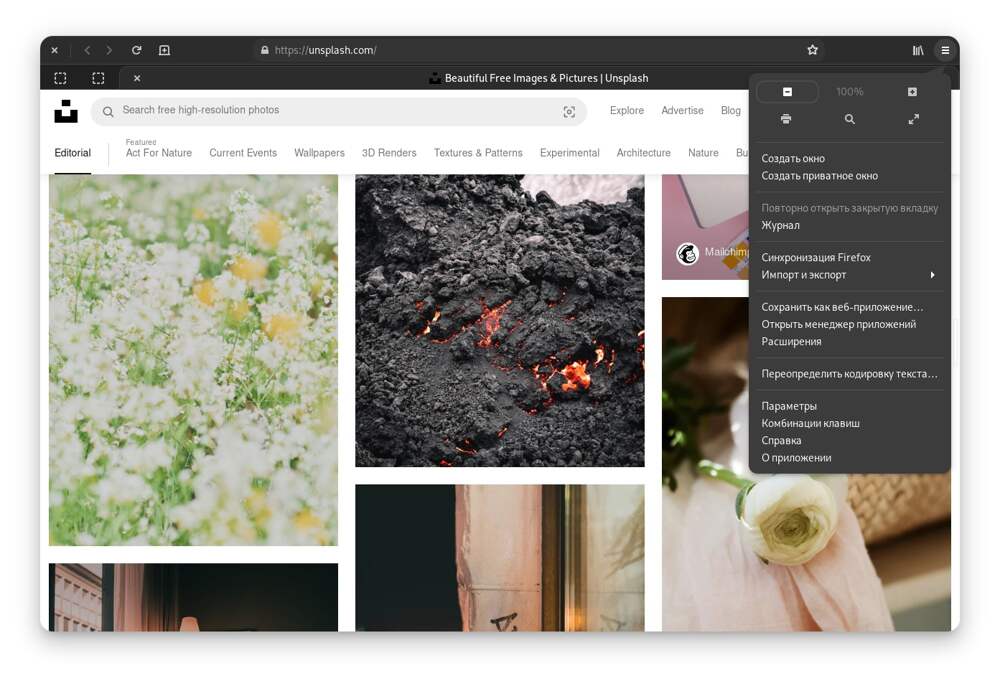Click the zoom out minus button
The image size is (1000, 676).
click(x=787, y=92)
